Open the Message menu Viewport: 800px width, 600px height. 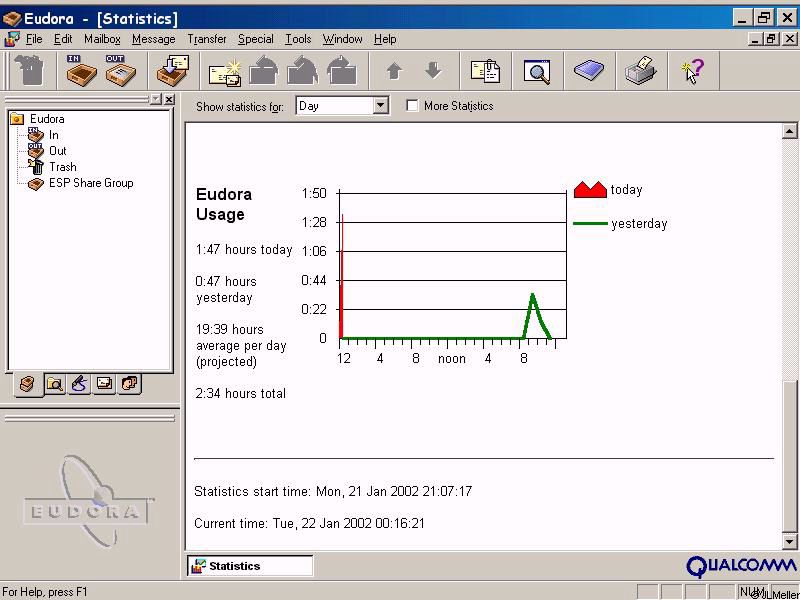coord(154,39)
